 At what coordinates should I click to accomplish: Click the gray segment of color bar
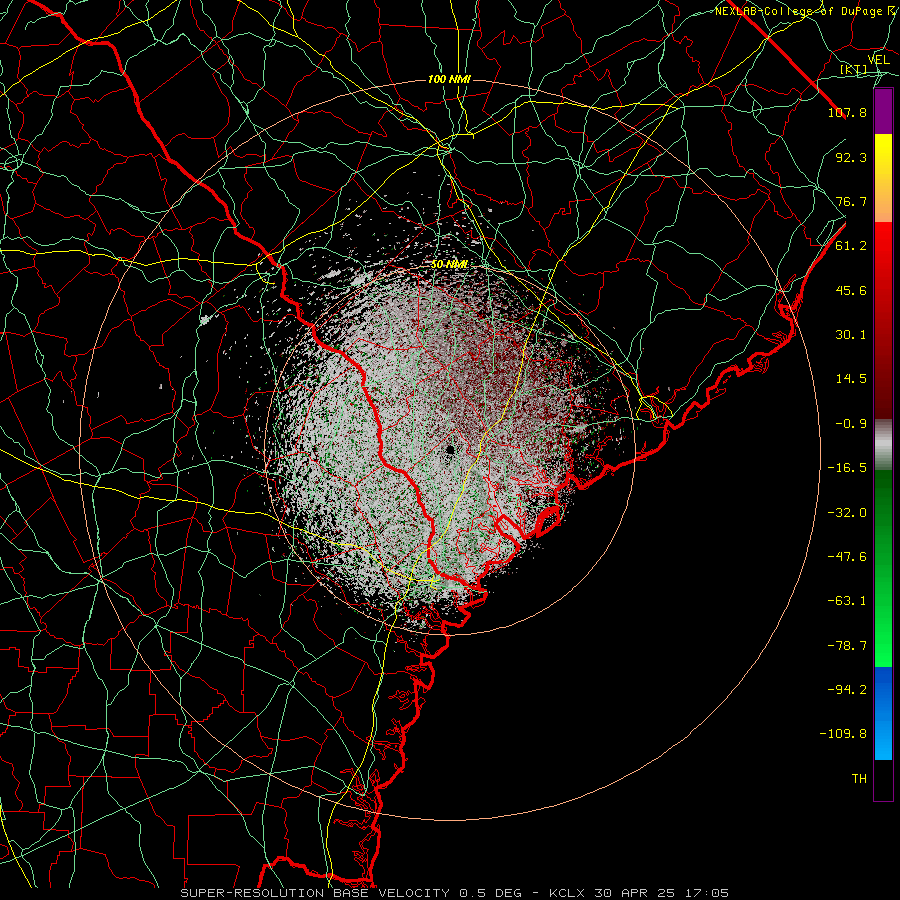pos(883,444)
